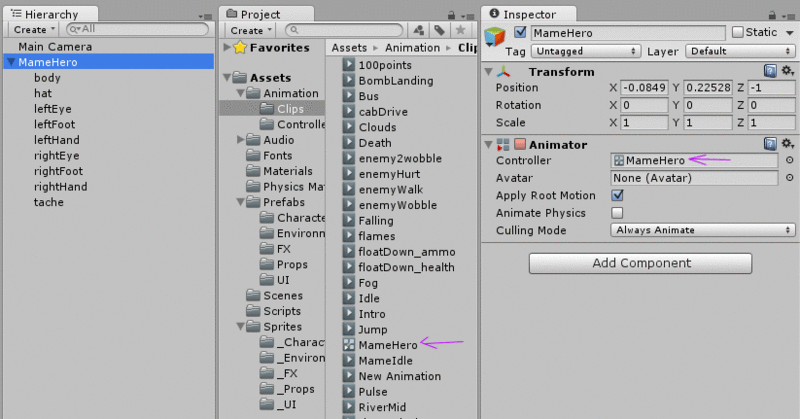Click the Add Component button
This screenshot has height=419, width=800.
click(x=640, y=263)
